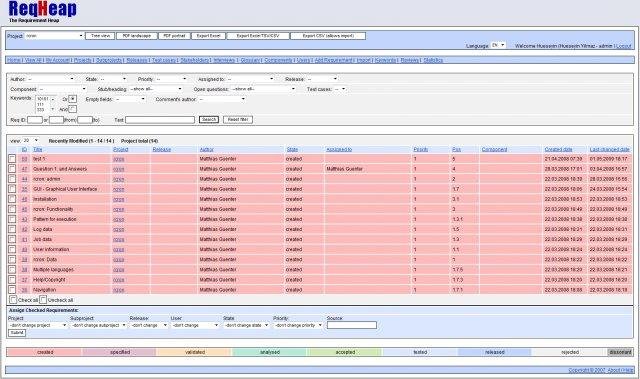
Task: Click Export CSV (allows import) button
Action: click(328, 36)
